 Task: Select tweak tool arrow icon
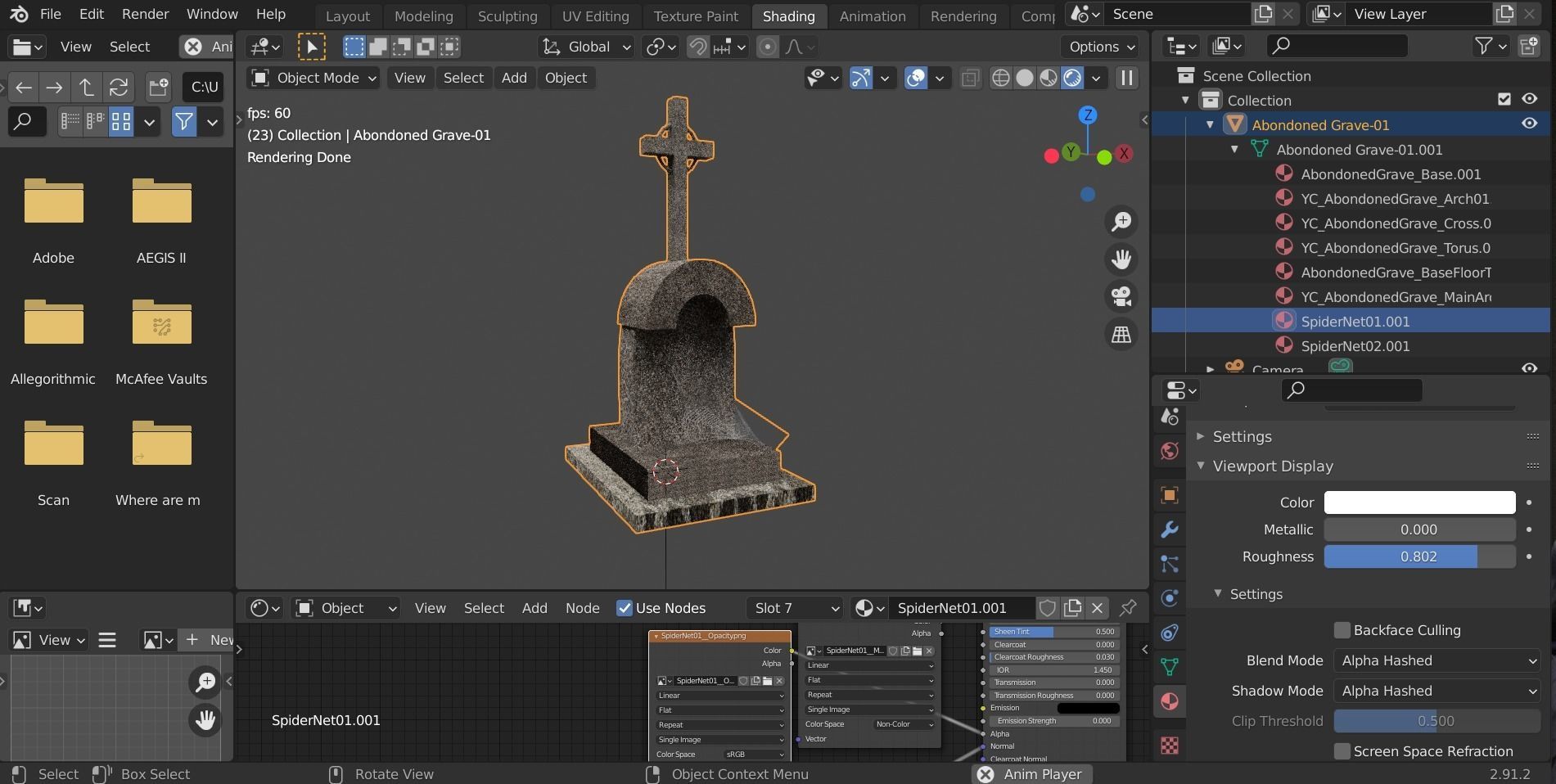click(311, 47)
